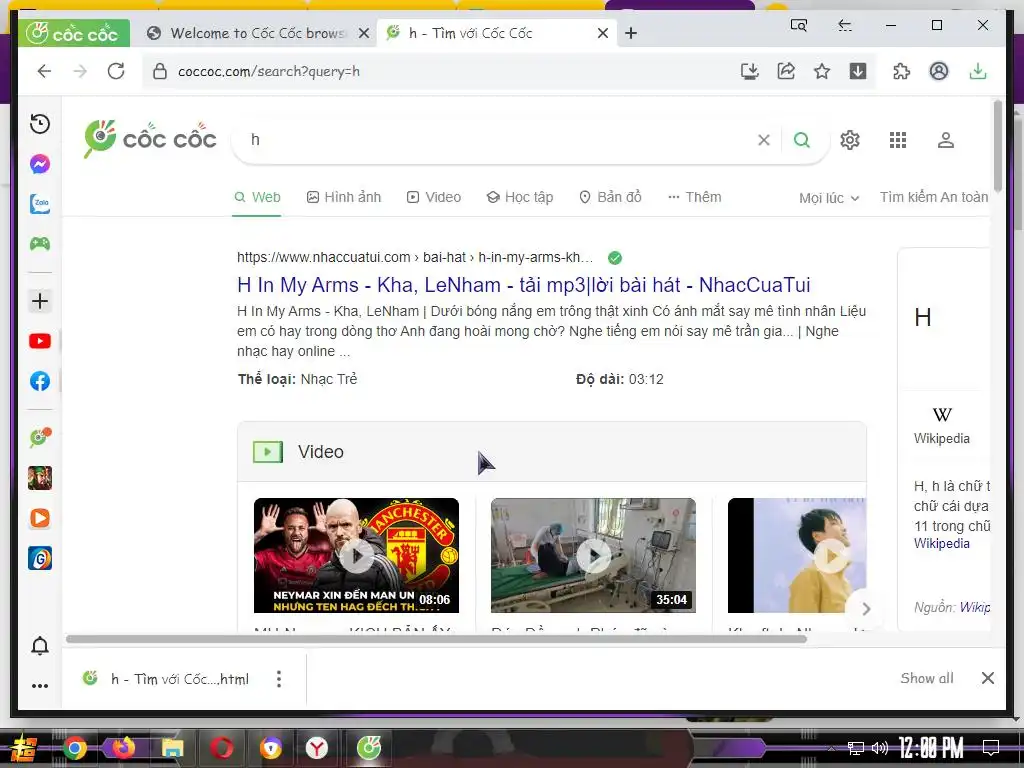1024x768 pixels.
Task: Play the yellow shirt singer video thumbnail
Action: [797, 556]
